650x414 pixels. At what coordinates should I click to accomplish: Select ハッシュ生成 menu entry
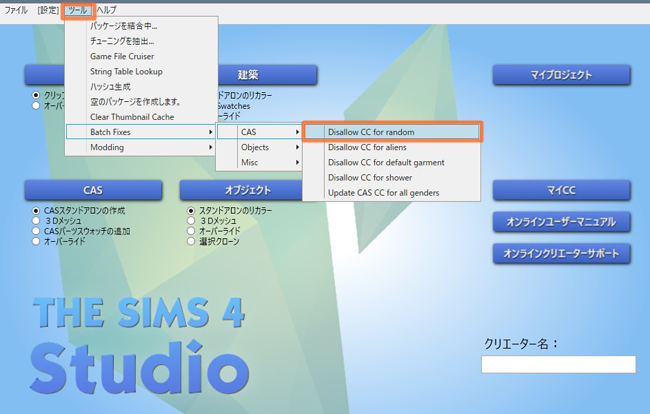click(x=141, y=87)
